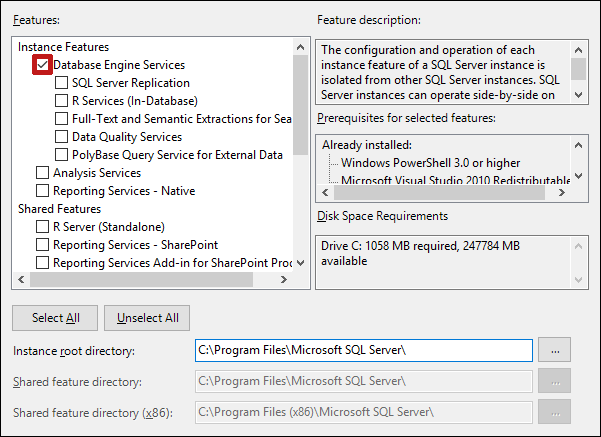Check R Server (Standalone) feature
Viewport: 601px width, 437px height.
pyautogui.click(x=42, y=227)
